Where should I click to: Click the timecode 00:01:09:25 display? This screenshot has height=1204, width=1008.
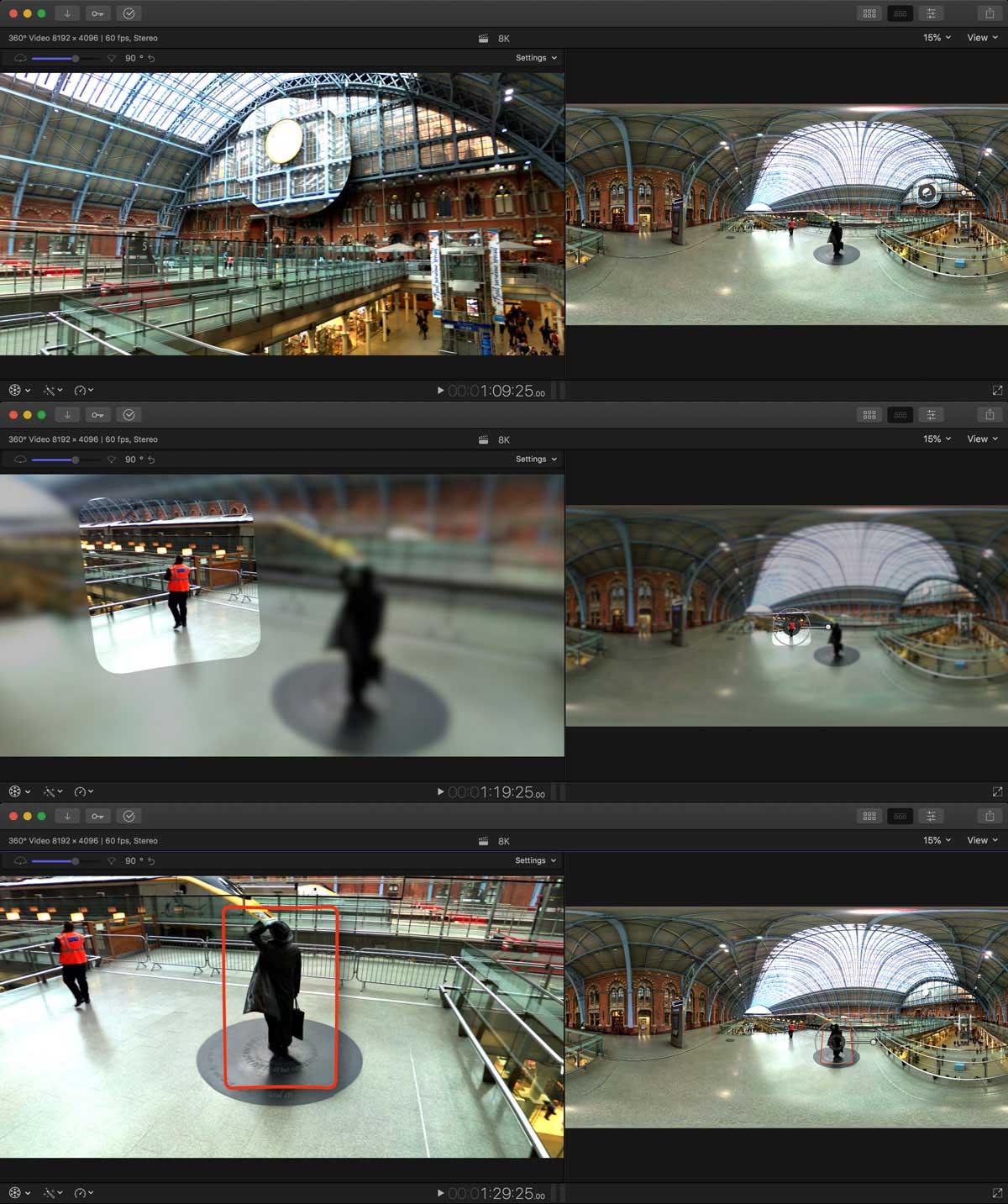(496, 392)
